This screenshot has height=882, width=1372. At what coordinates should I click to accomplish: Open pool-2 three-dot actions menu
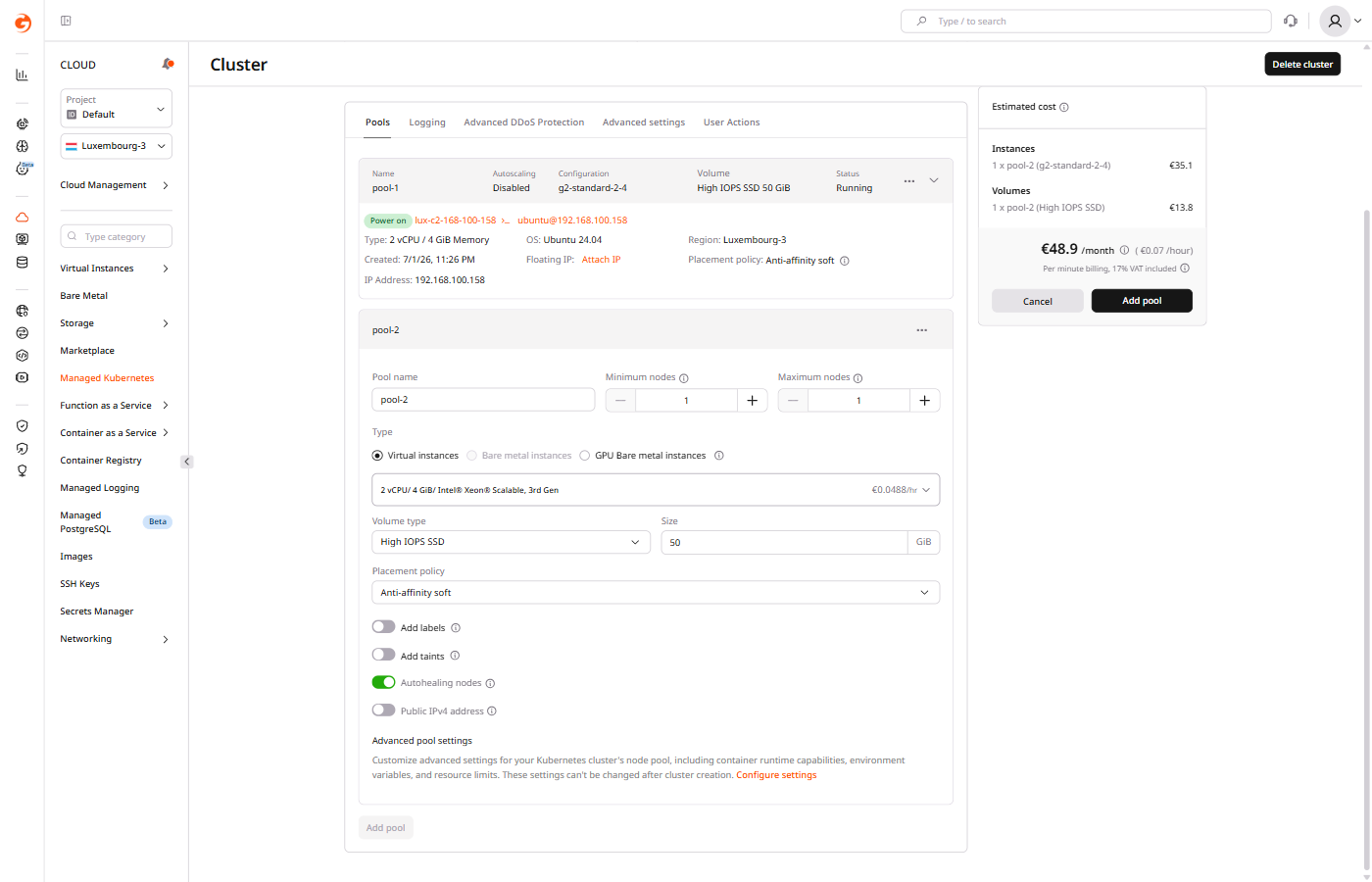tap(922, 330)
